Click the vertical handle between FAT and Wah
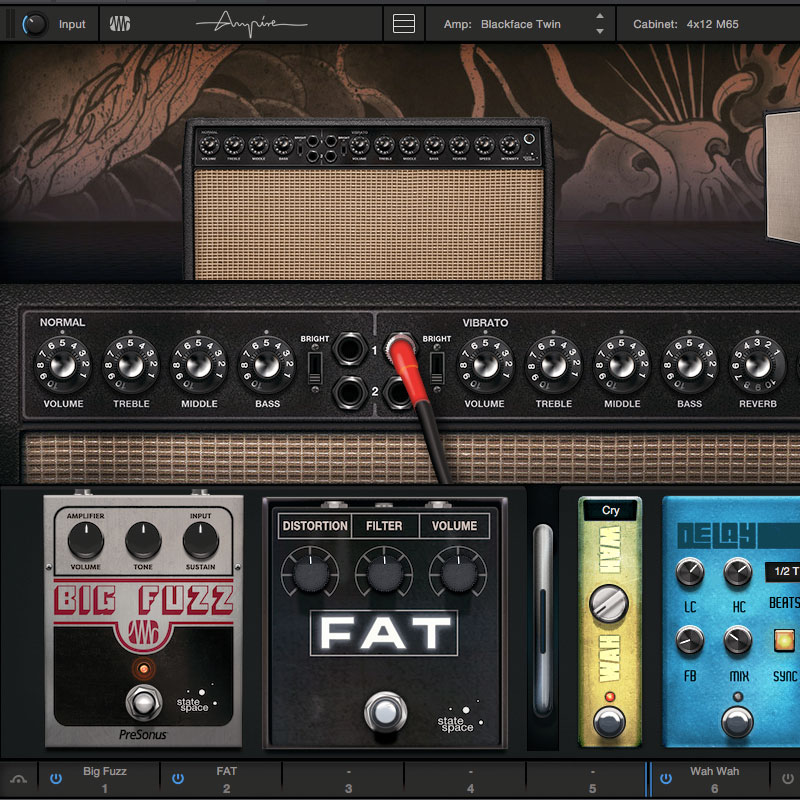 coord(543,620)
